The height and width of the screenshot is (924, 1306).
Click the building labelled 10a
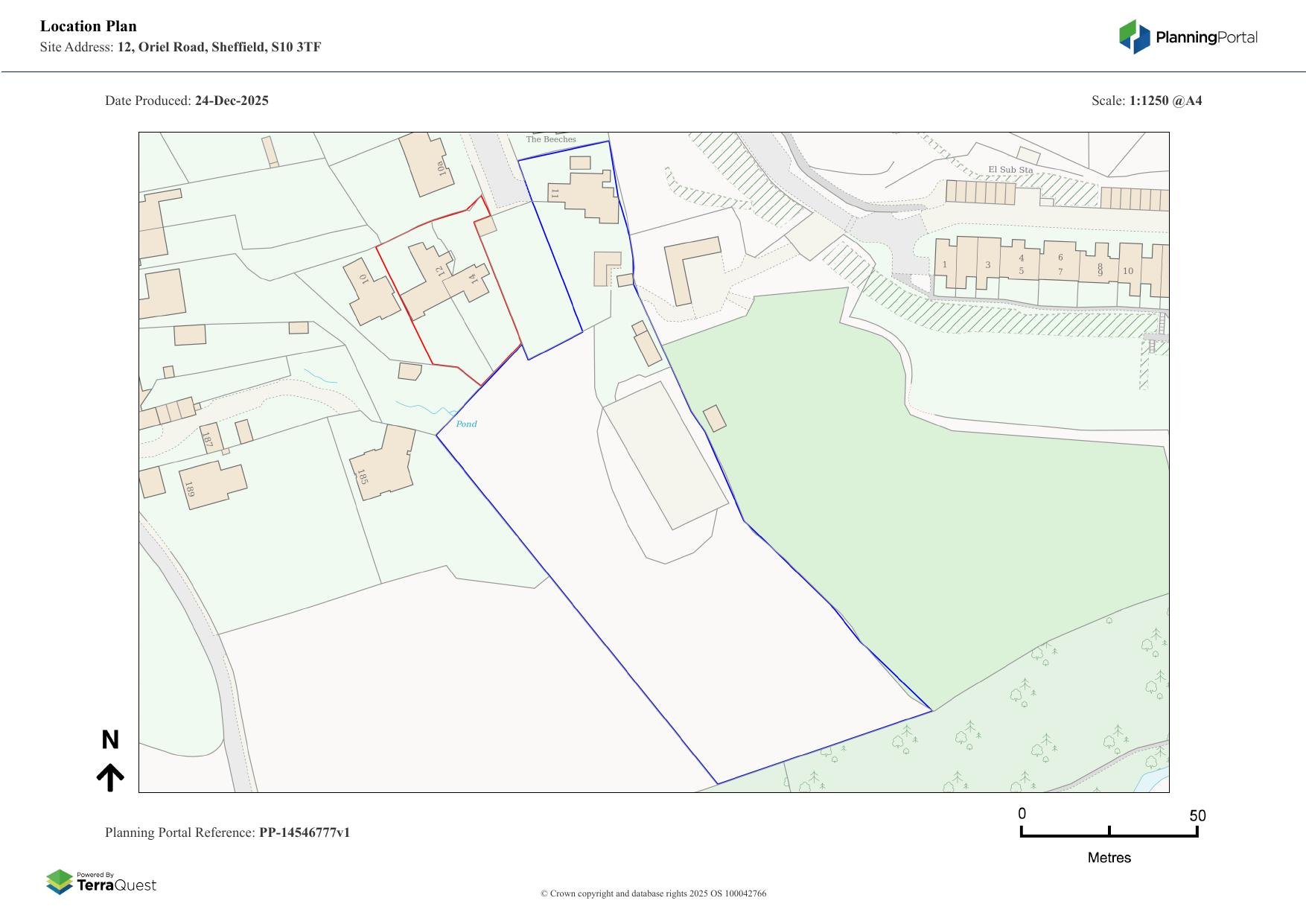pyautogui.click(x=426, y=165)
